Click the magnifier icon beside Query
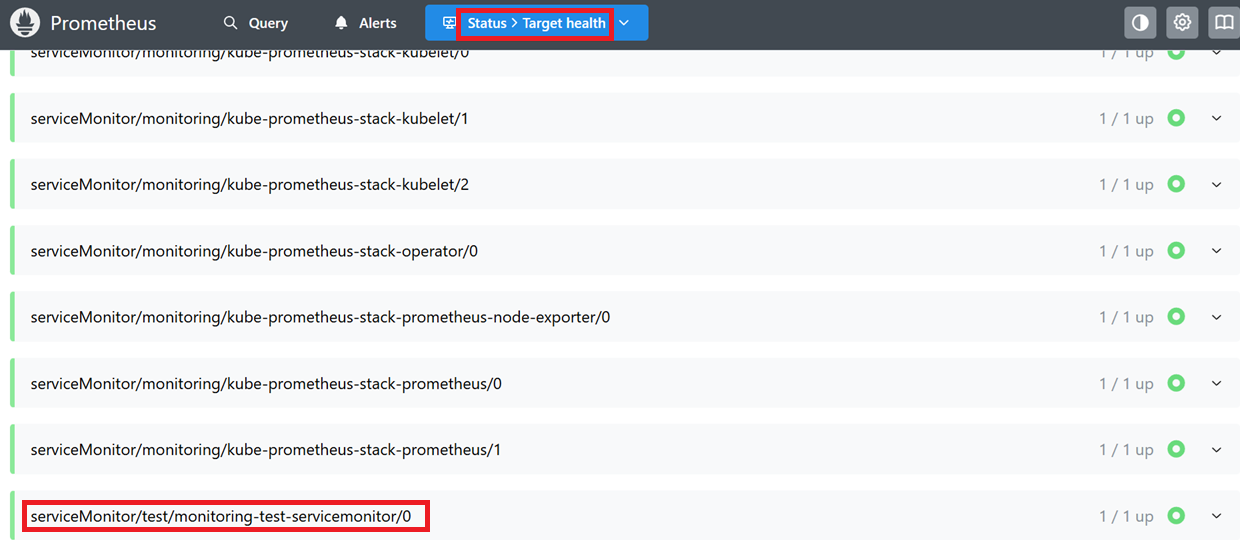 pyautogui.click(x=231, y=23)
